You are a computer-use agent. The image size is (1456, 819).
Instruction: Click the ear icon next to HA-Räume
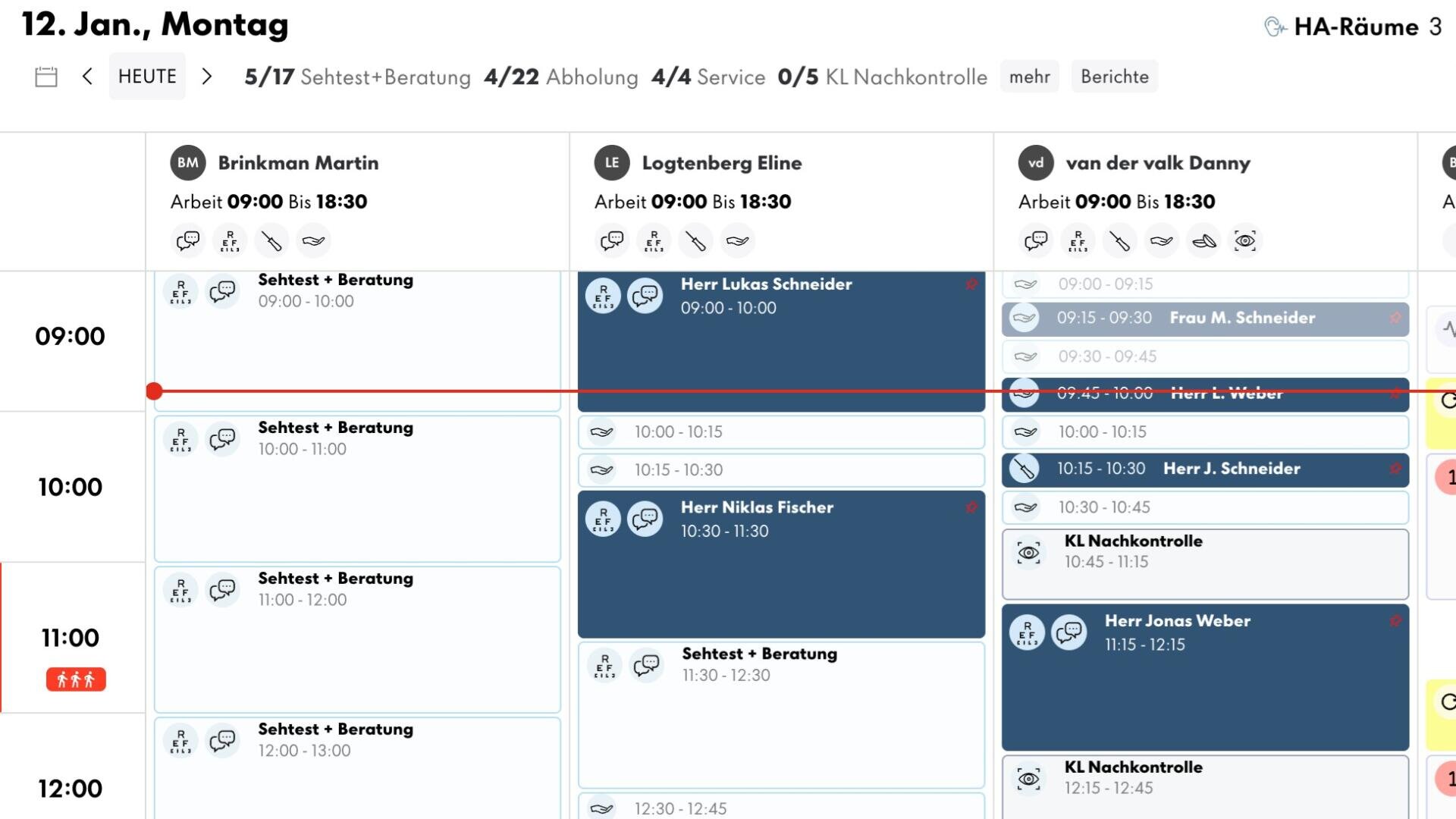pos(1276,27)
